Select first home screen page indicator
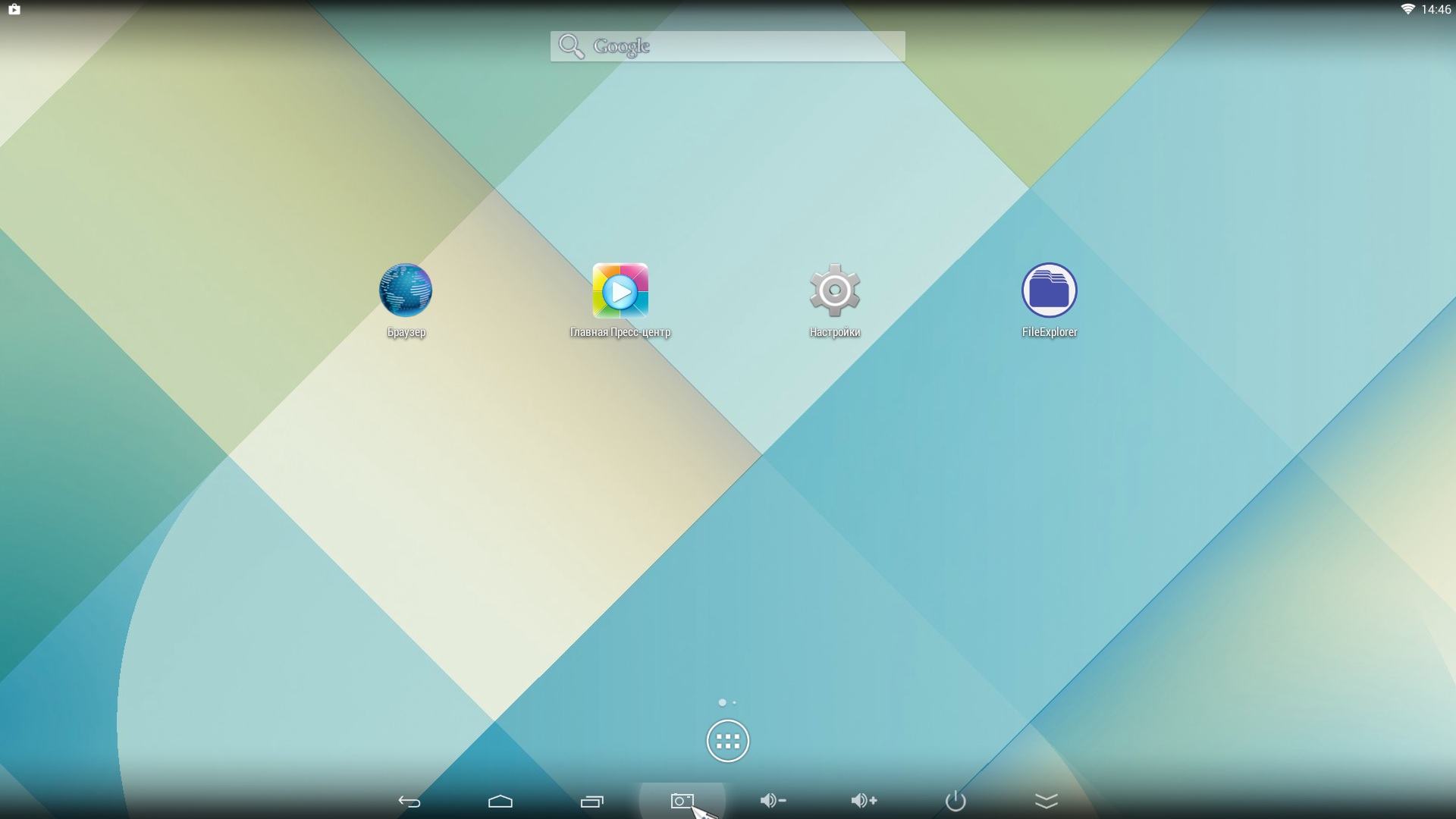This screenshot has height=819, width=1456. (722, 703)
